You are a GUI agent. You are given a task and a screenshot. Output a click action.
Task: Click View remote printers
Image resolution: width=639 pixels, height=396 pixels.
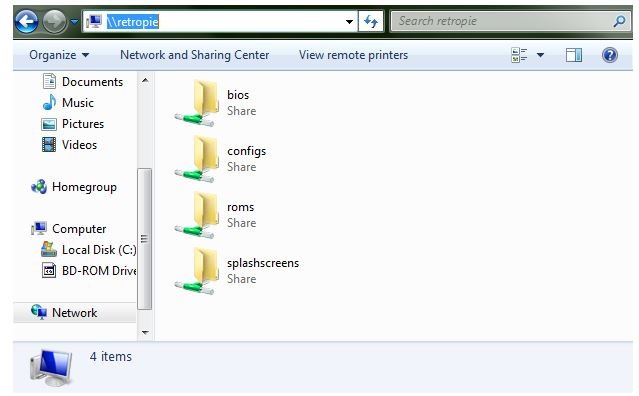pyautogui.click(x=353, y=55)
